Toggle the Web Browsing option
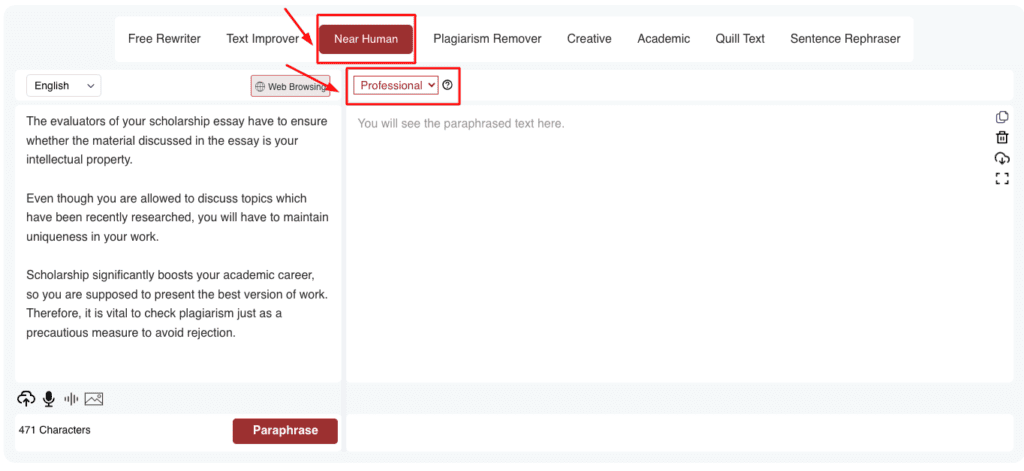 [290, 86]
